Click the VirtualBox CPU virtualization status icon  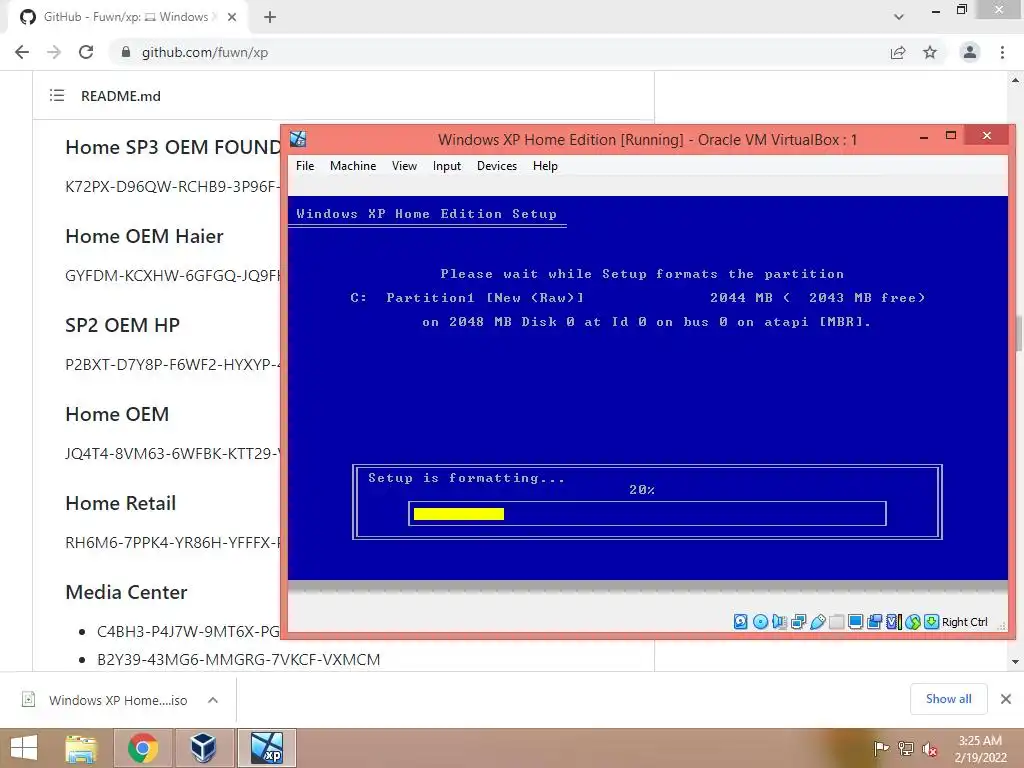[893, 622]
